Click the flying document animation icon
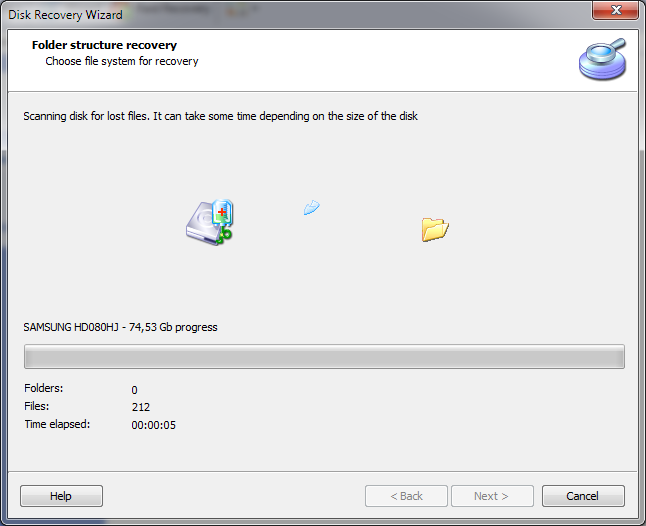This screenshot has width=646, height=526. (x=311, y=207)
